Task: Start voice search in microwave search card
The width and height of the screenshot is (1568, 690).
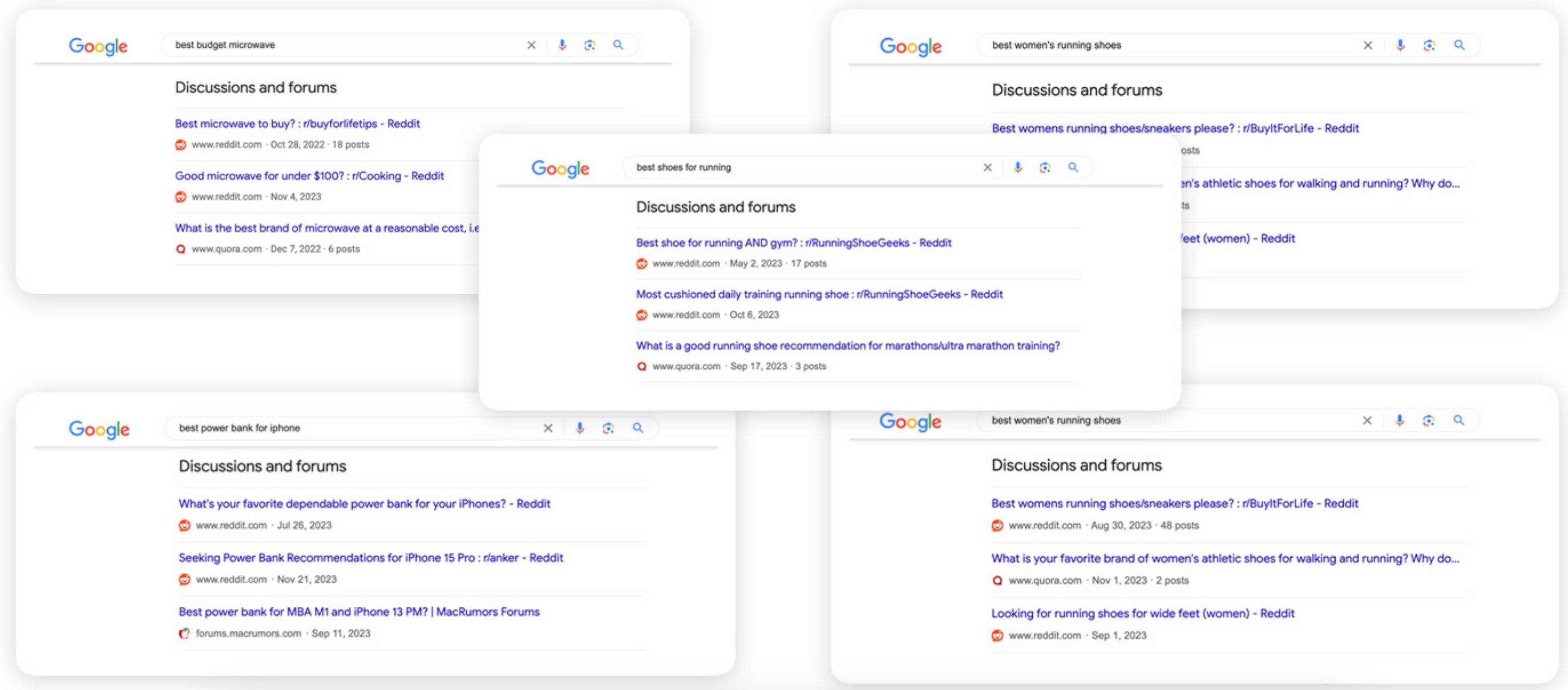Action: pyautogui.click(x=562, y=45)
